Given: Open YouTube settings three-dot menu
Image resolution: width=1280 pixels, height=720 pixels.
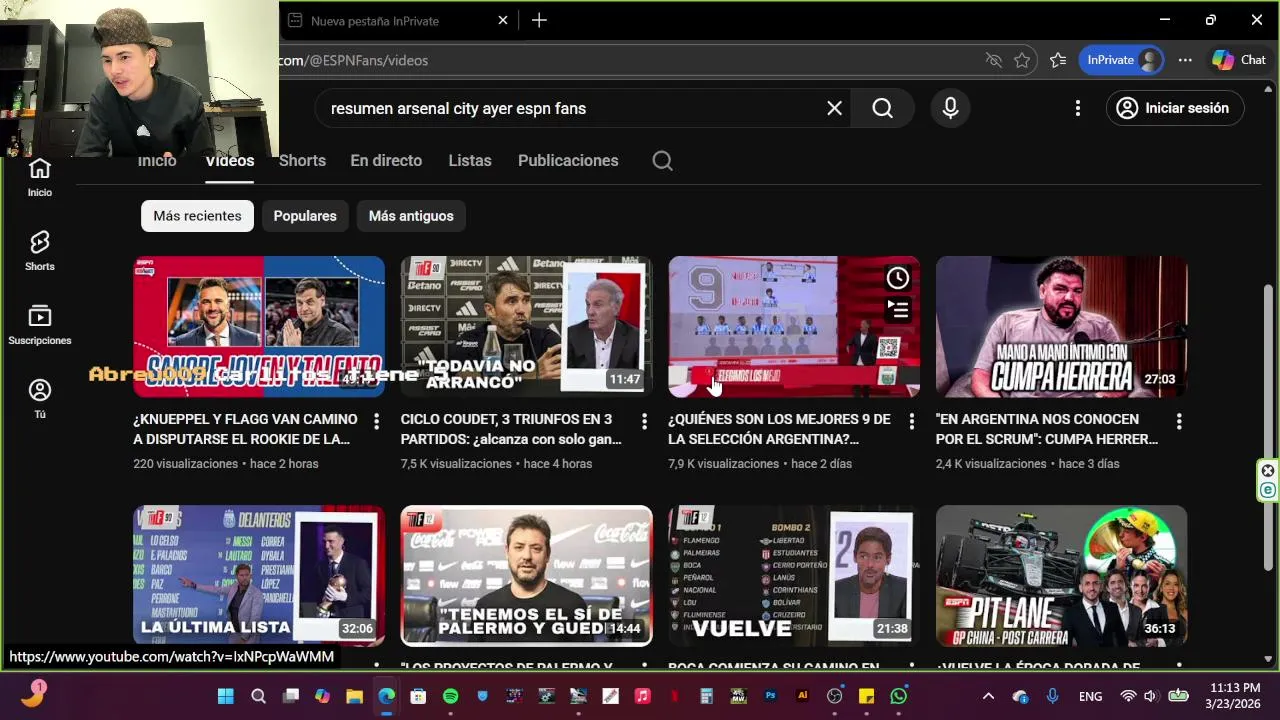Looking at the screenshot, I should tap(1077, 108).
